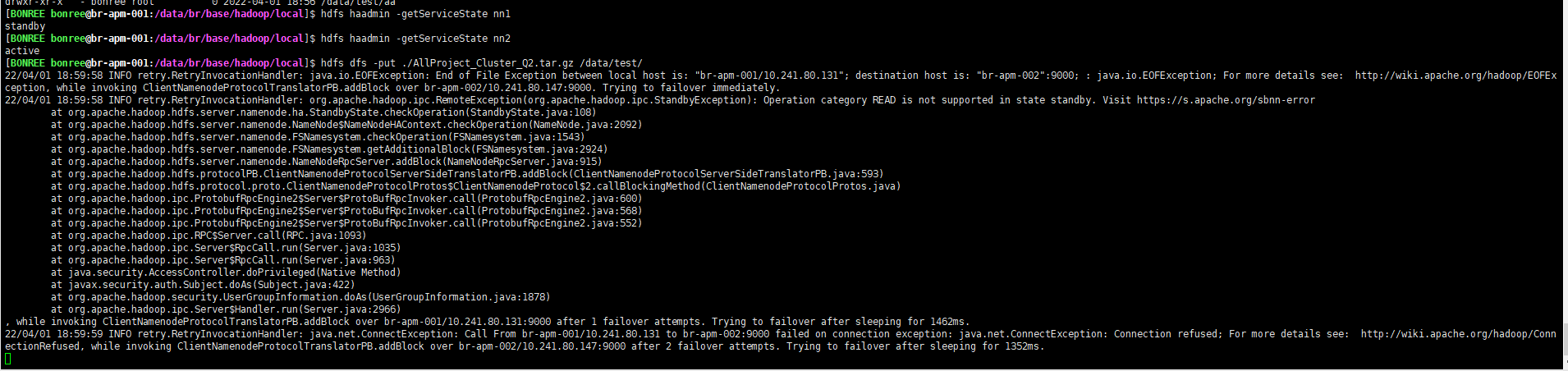The width and height of the screenshot is (1568, 371).
Task: Click the UserGroupInformation.doAs stack line
Action: click(300, 297)
